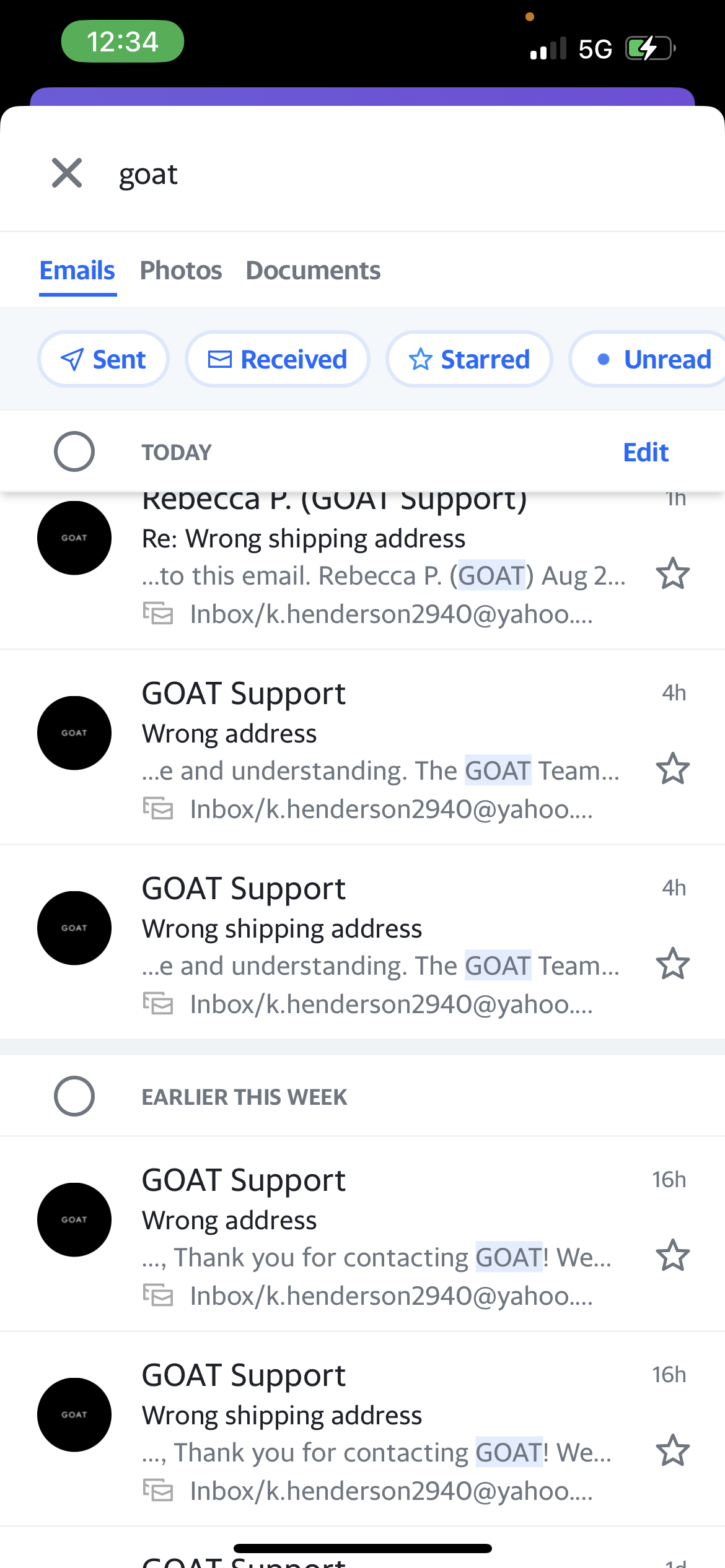Select the Starred filter star icon
The height and width of the screenshot is (1568, 725).
point(421,359)
